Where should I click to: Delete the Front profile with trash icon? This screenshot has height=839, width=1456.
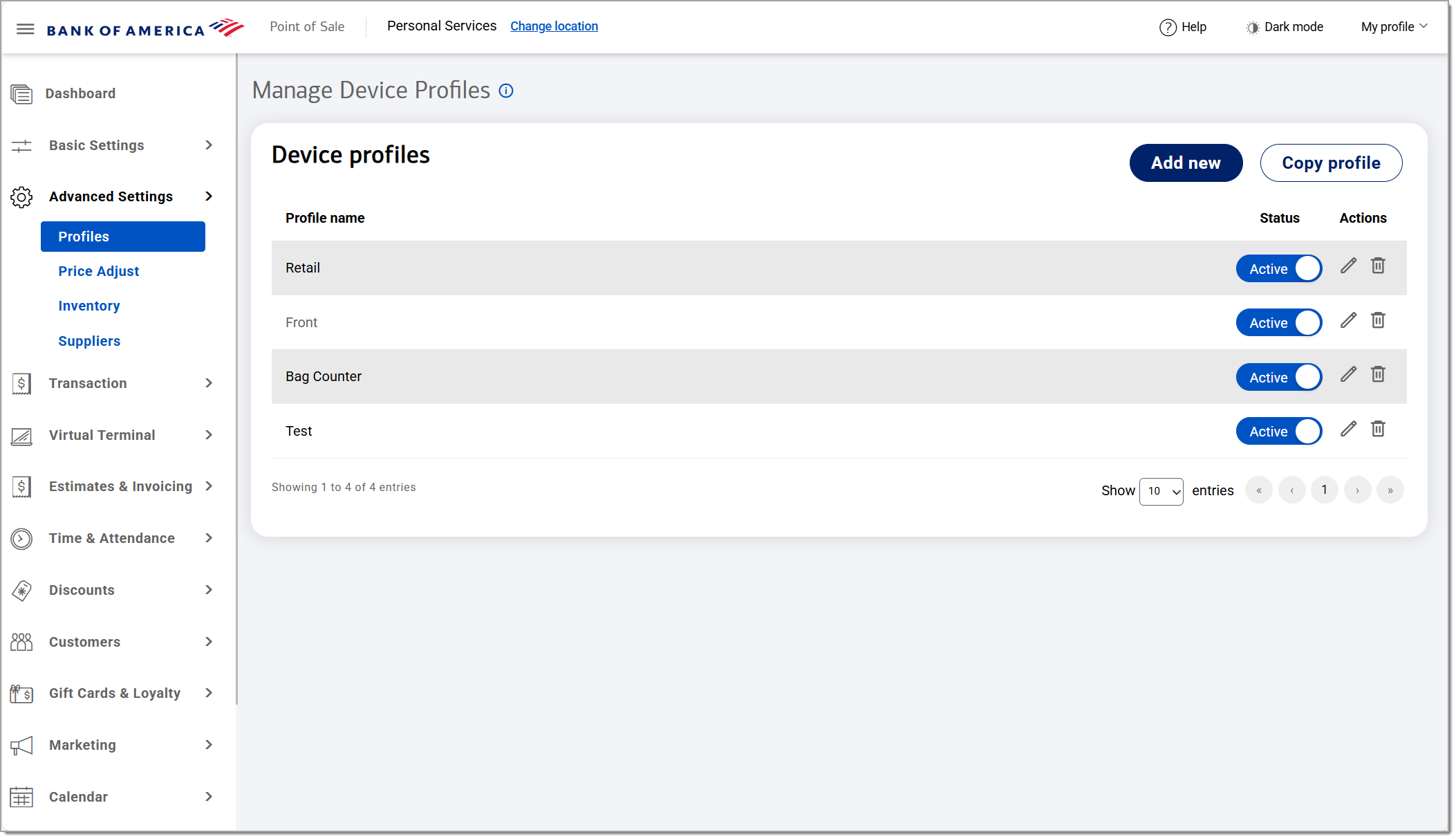(1378, 320)
